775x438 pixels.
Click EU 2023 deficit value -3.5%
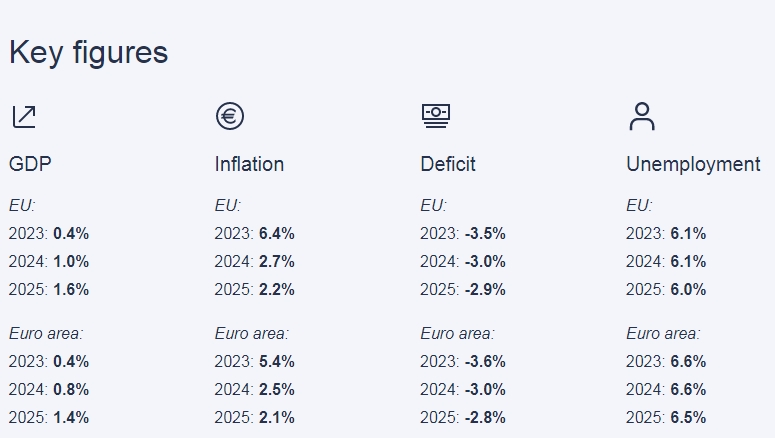click(x=485, y=233)
